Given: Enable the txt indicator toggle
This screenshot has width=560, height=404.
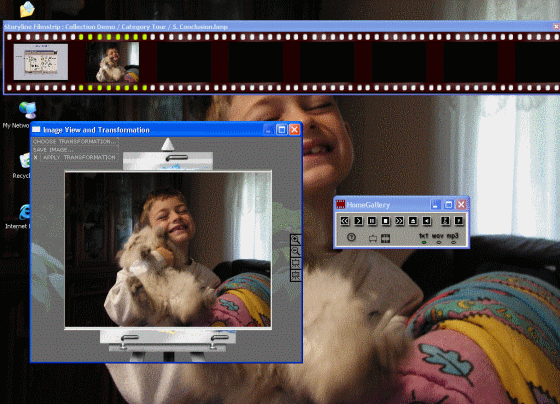Looking at the screenshot, I should (424, 242).
